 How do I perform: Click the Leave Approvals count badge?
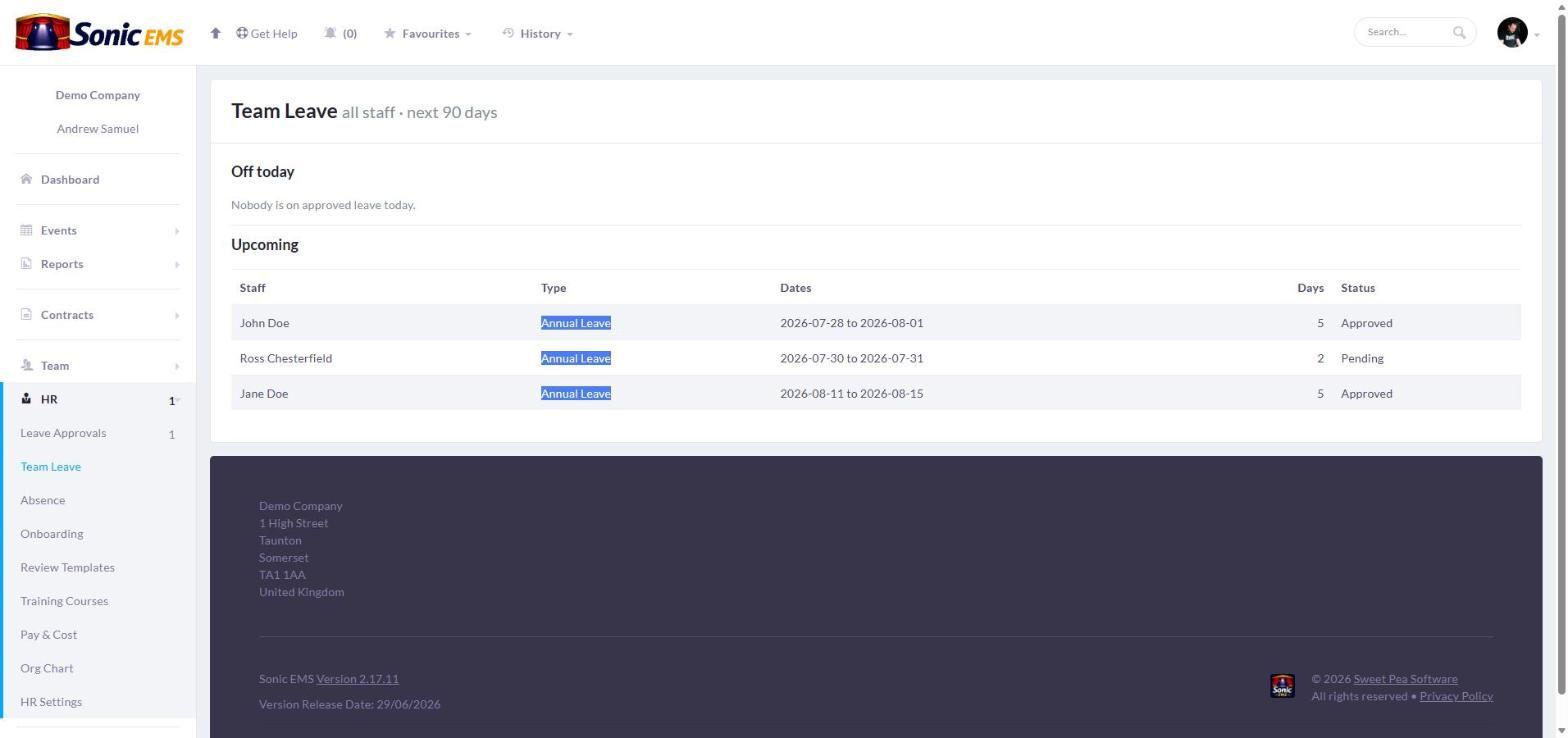click(172, 435)
